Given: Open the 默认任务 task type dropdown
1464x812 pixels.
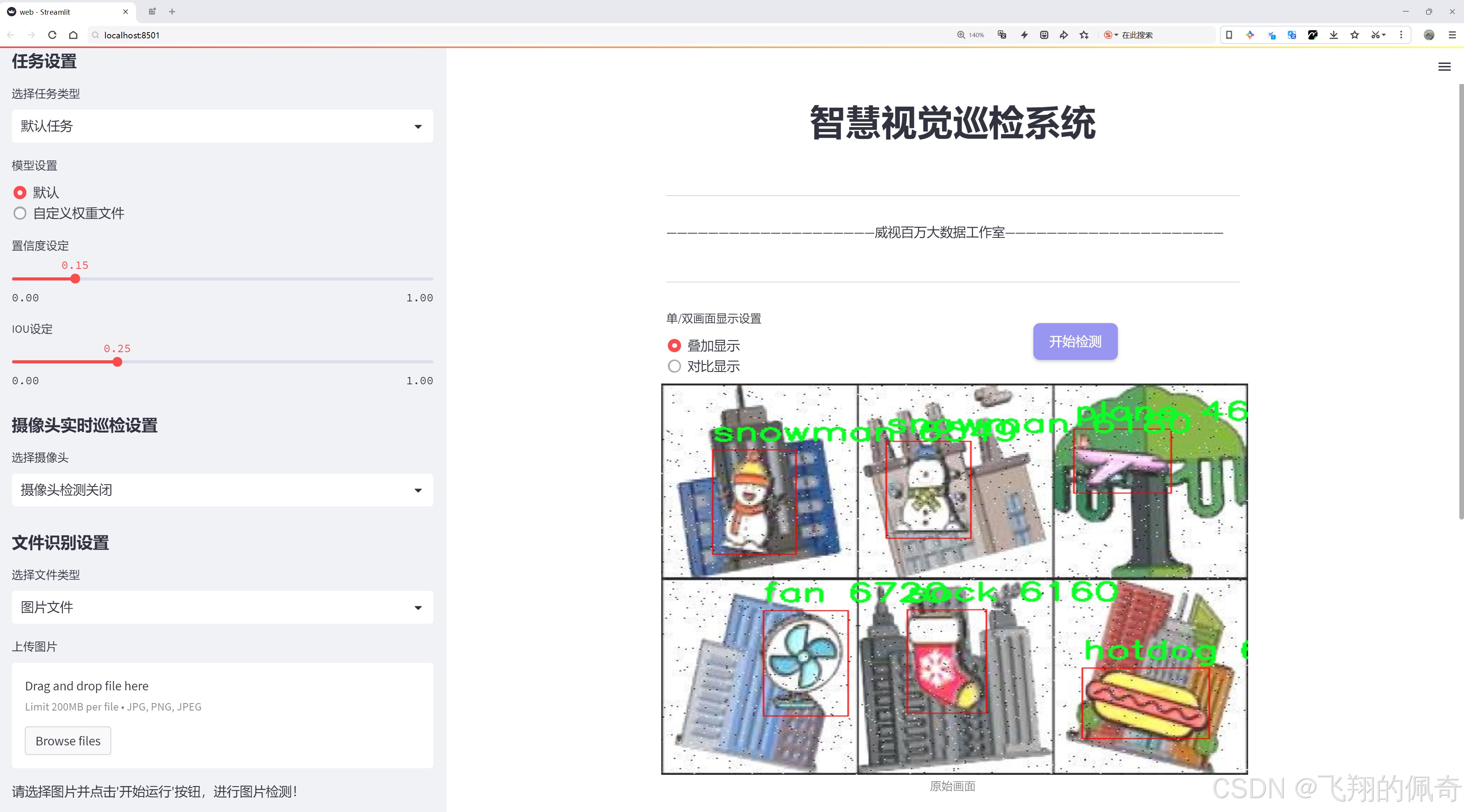Looking at the screenshot, I should [222, 126].
